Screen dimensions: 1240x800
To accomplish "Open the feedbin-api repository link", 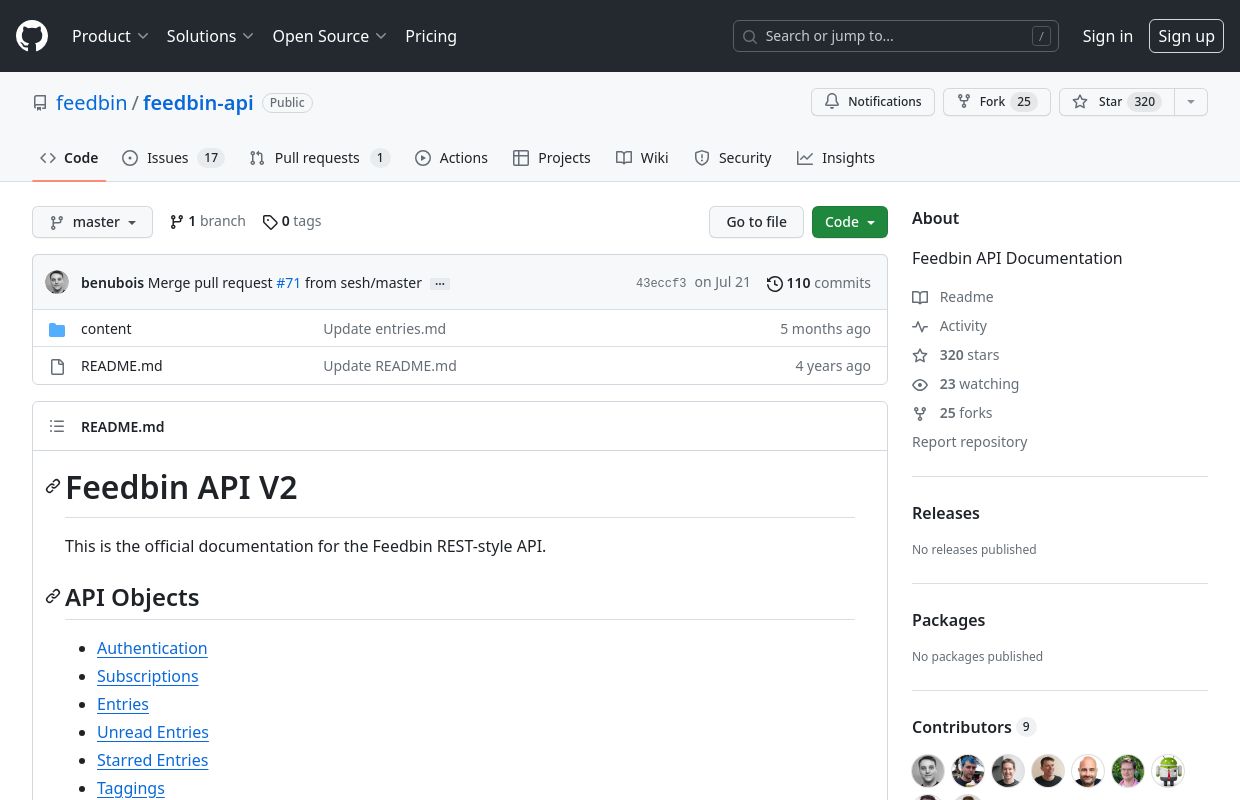I will [198, 103].
